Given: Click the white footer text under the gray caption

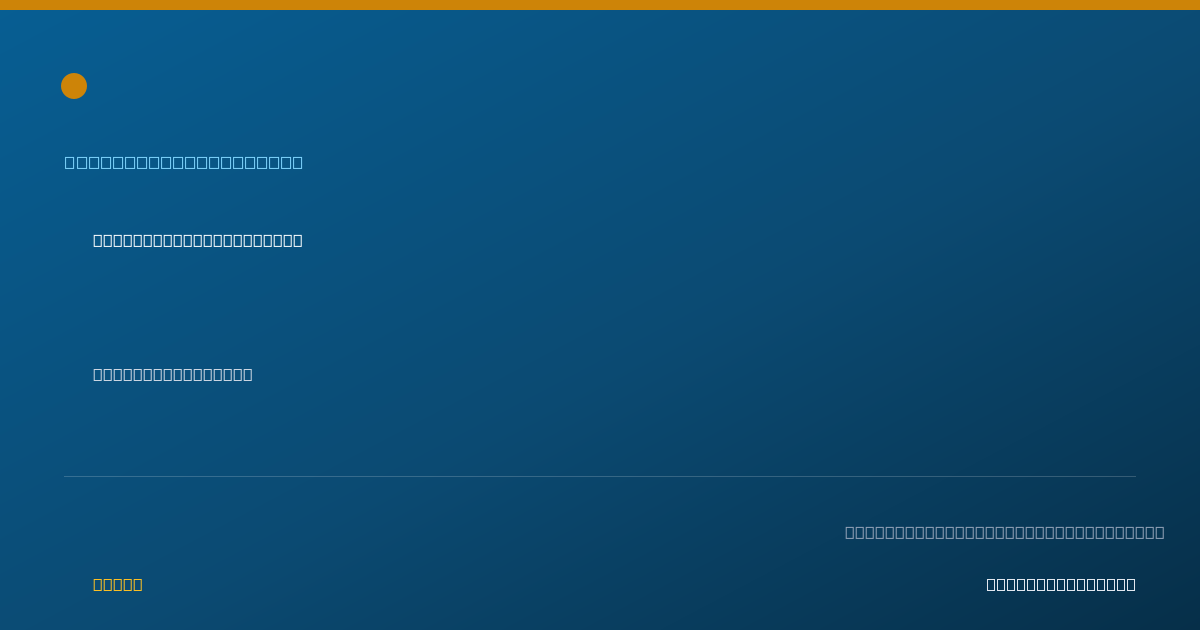Looking at the screenshot, I should [x=1061, y=584].
